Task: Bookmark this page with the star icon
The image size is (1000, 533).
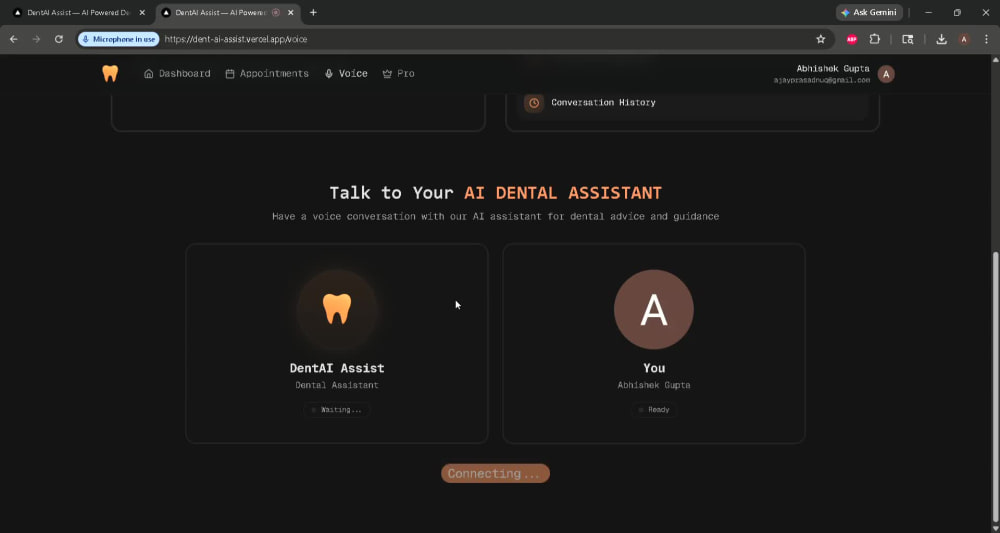Action: (821, 39)
